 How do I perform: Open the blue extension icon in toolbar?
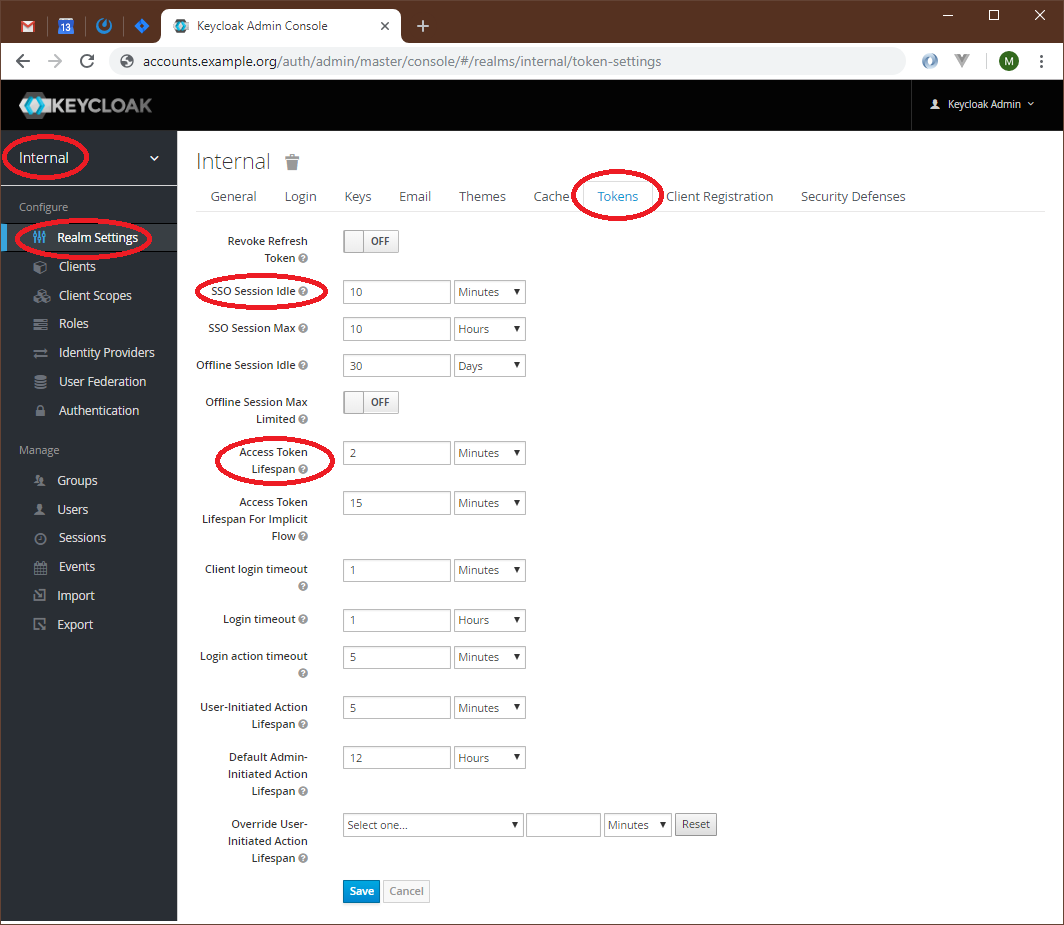tap(930, 61)
